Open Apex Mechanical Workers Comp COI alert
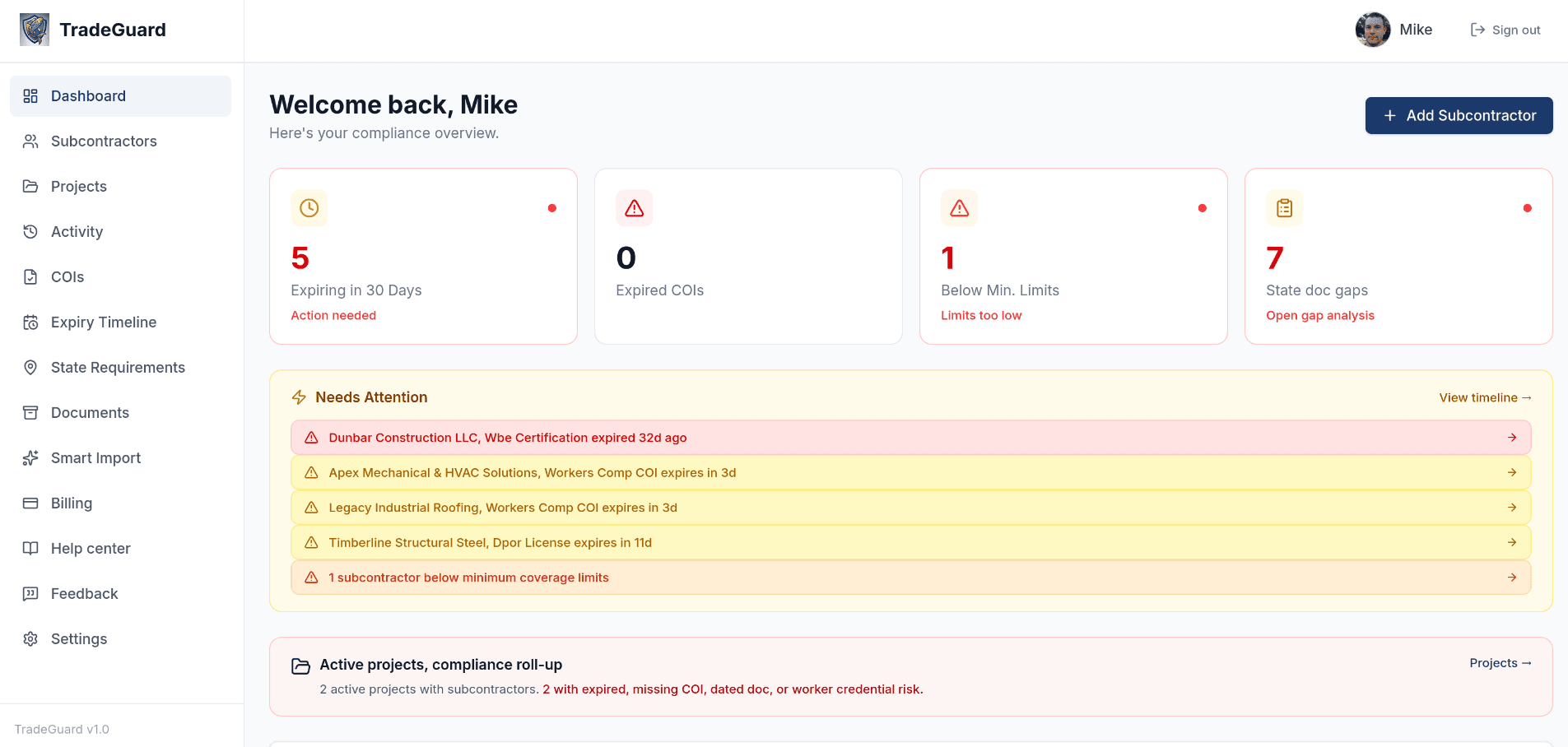This screenshot has height=747, width=1568. click(910, 473)
